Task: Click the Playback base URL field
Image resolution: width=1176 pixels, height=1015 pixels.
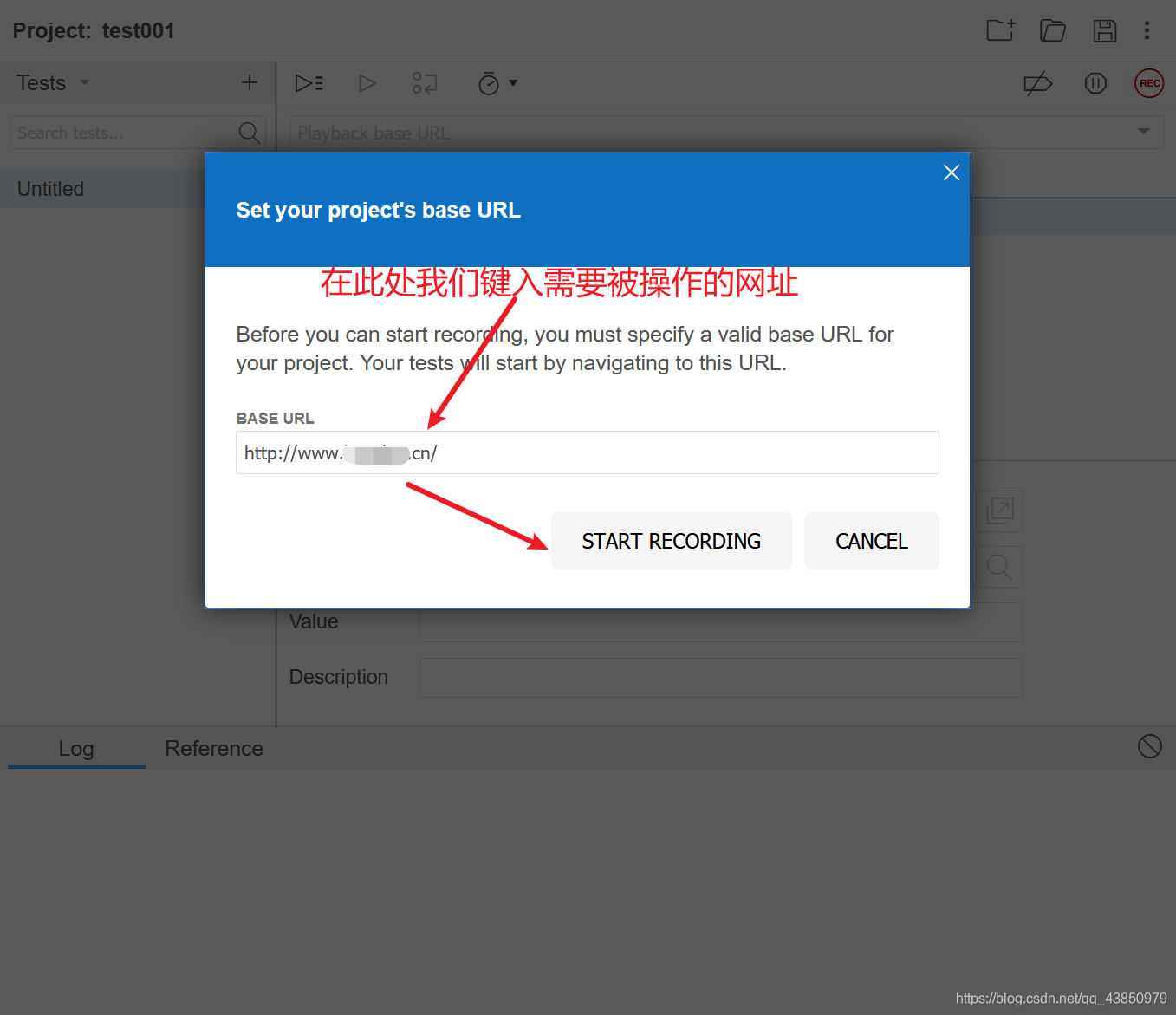Action: pos(726,133)
